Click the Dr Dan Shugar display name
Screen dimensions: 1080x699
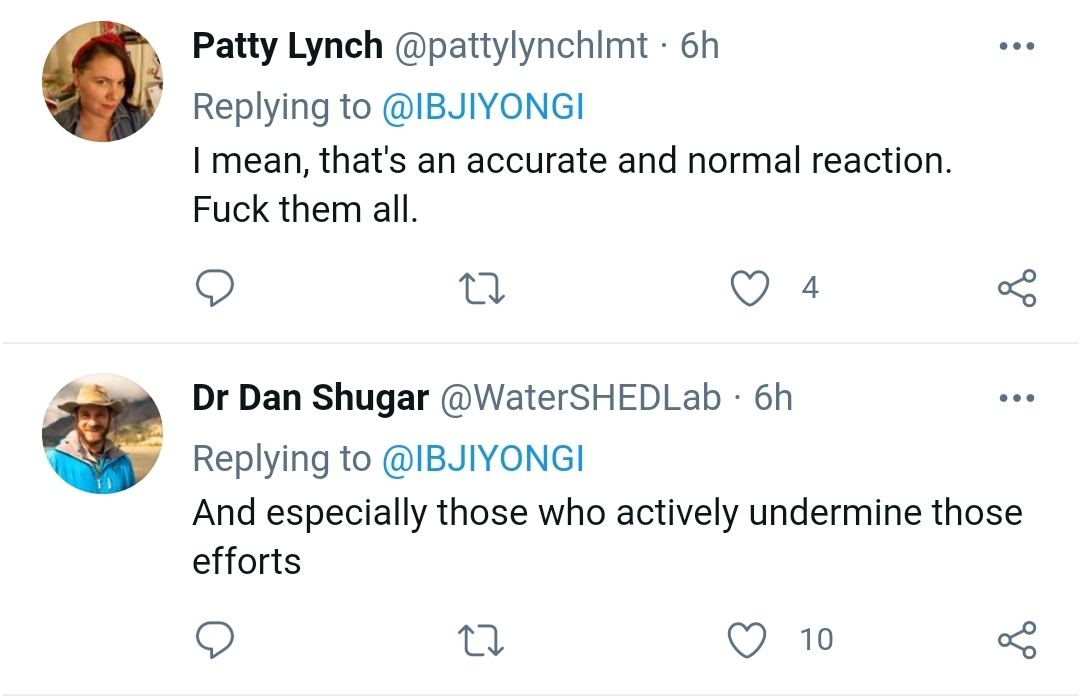[x=311, y=398]
